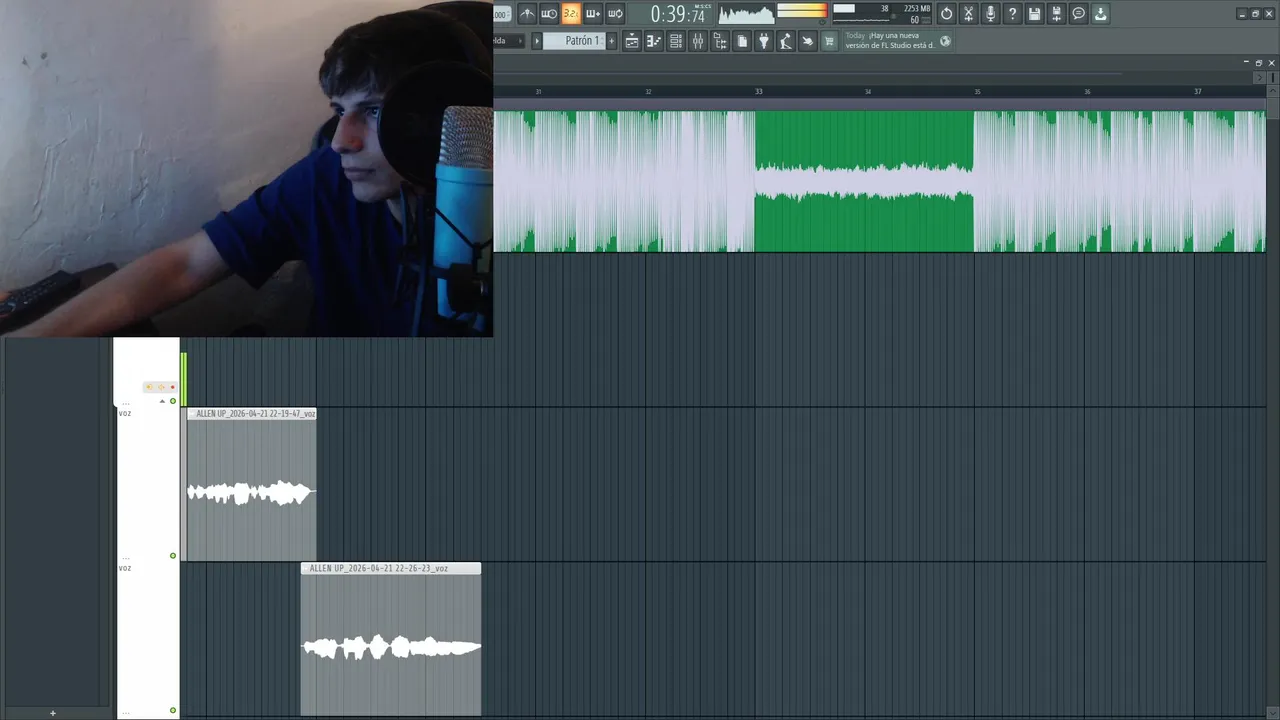Open the audio editor scissors icon

968,13
